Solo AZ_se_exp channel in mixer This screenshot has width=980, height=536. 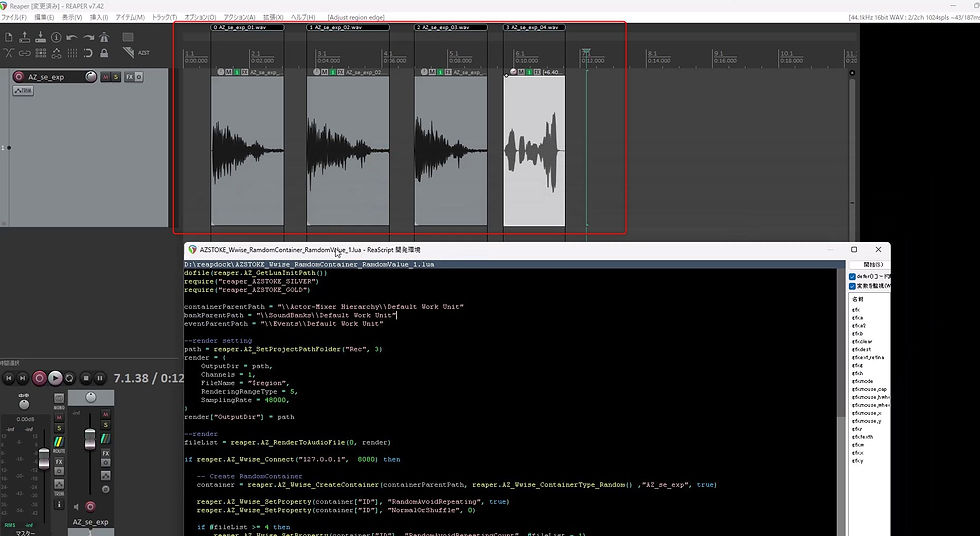click(x=106, y=425)
